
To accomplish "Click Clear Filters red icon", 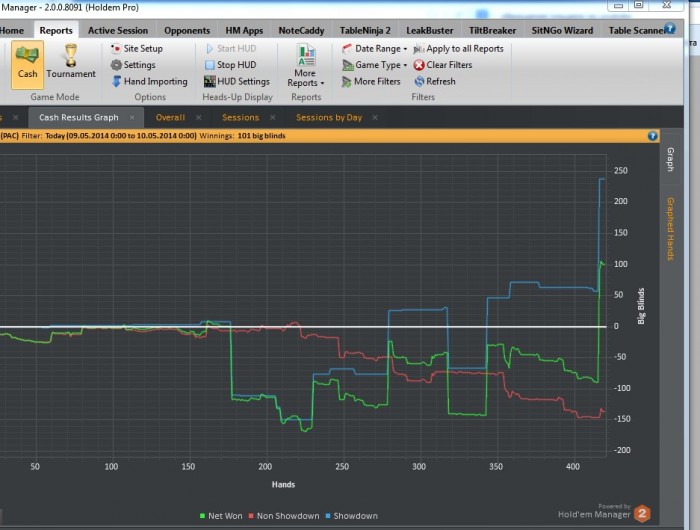I will (419, 65).
